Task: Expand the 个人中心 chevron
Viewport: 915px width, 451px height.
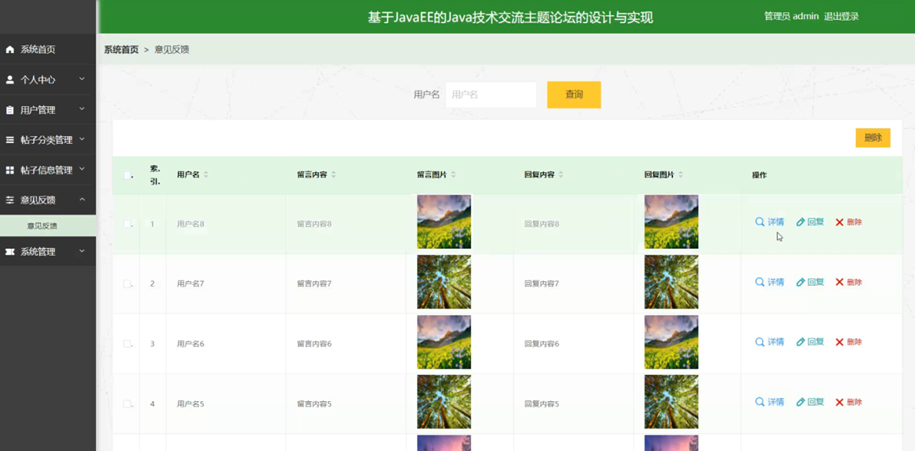Action: coord(82,79)
